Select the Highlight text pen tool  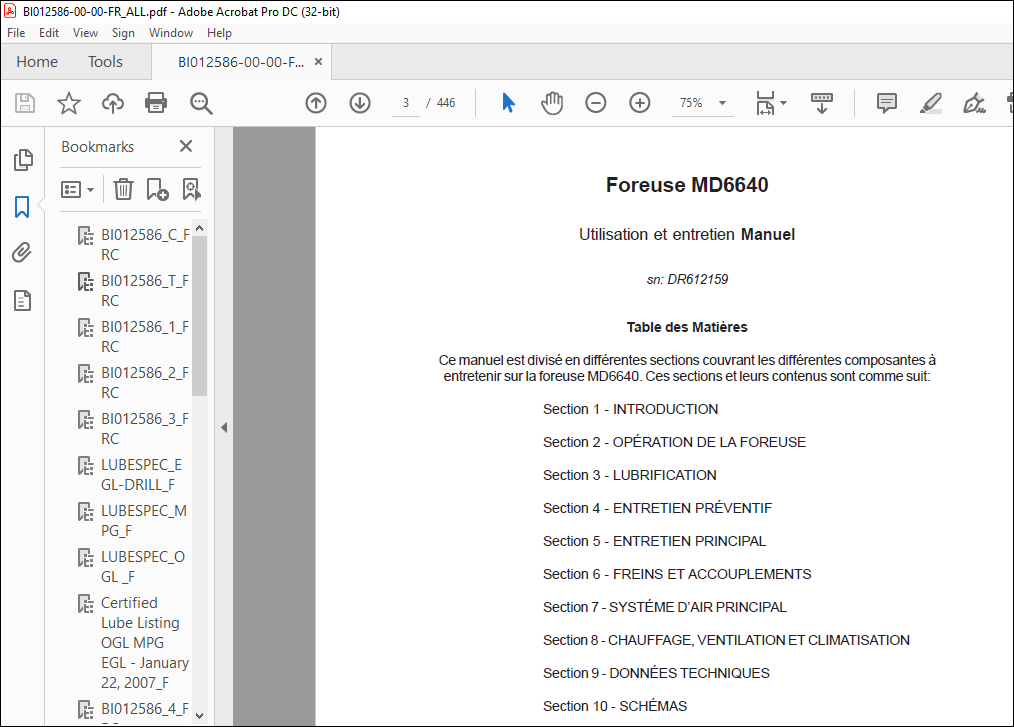[931, 103]
